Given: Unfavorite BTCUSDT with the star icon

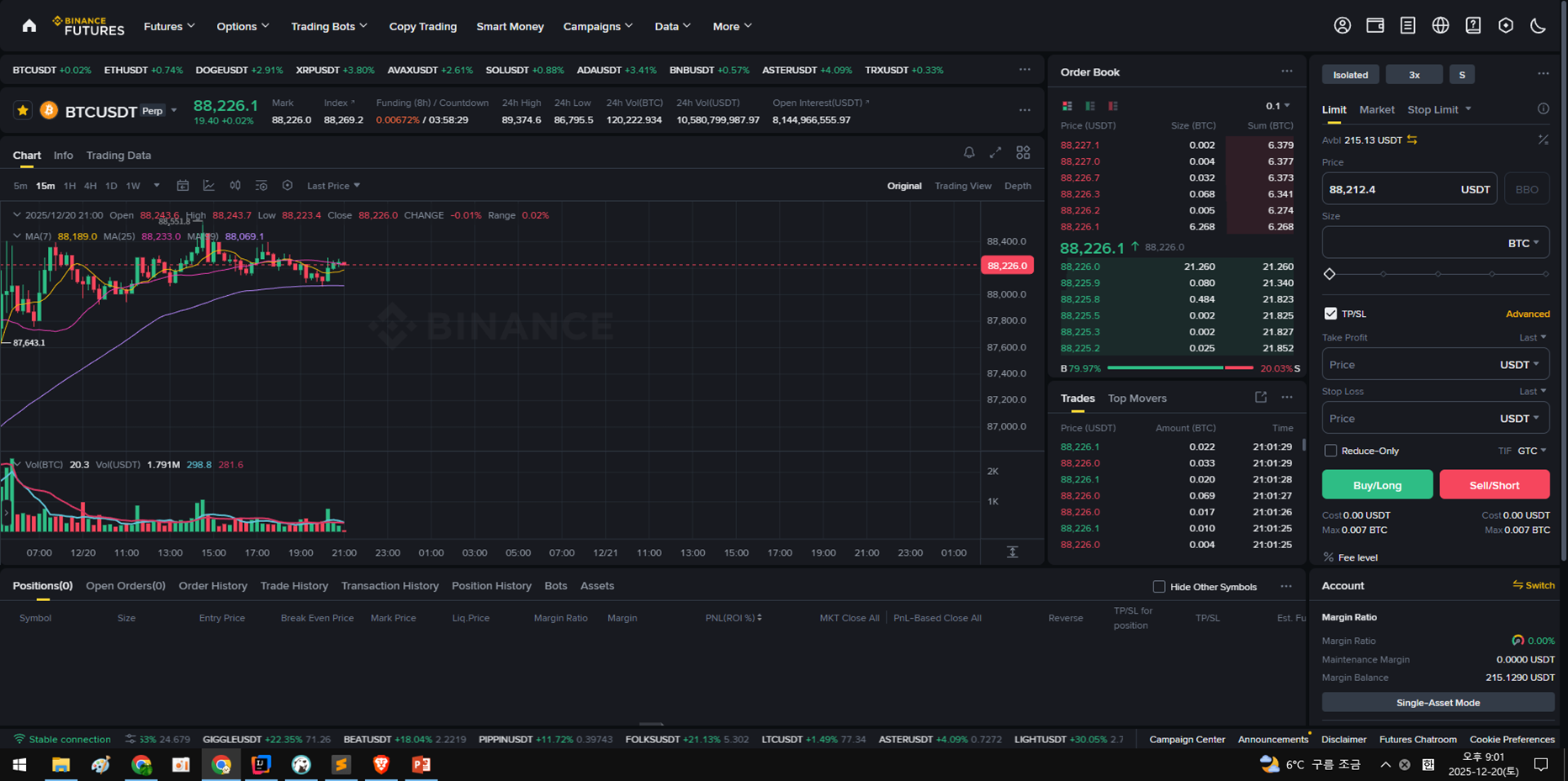Looking at the screenshot, I should [x=23, y=110].
